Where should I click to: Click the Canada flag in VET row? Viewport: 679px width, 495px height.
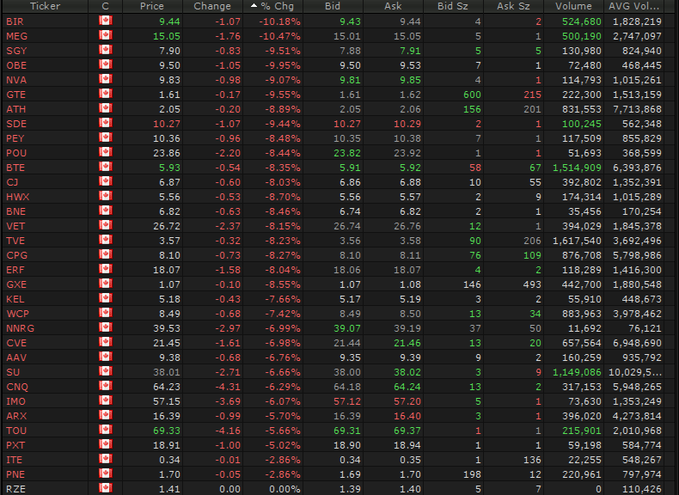pos(105,225)
